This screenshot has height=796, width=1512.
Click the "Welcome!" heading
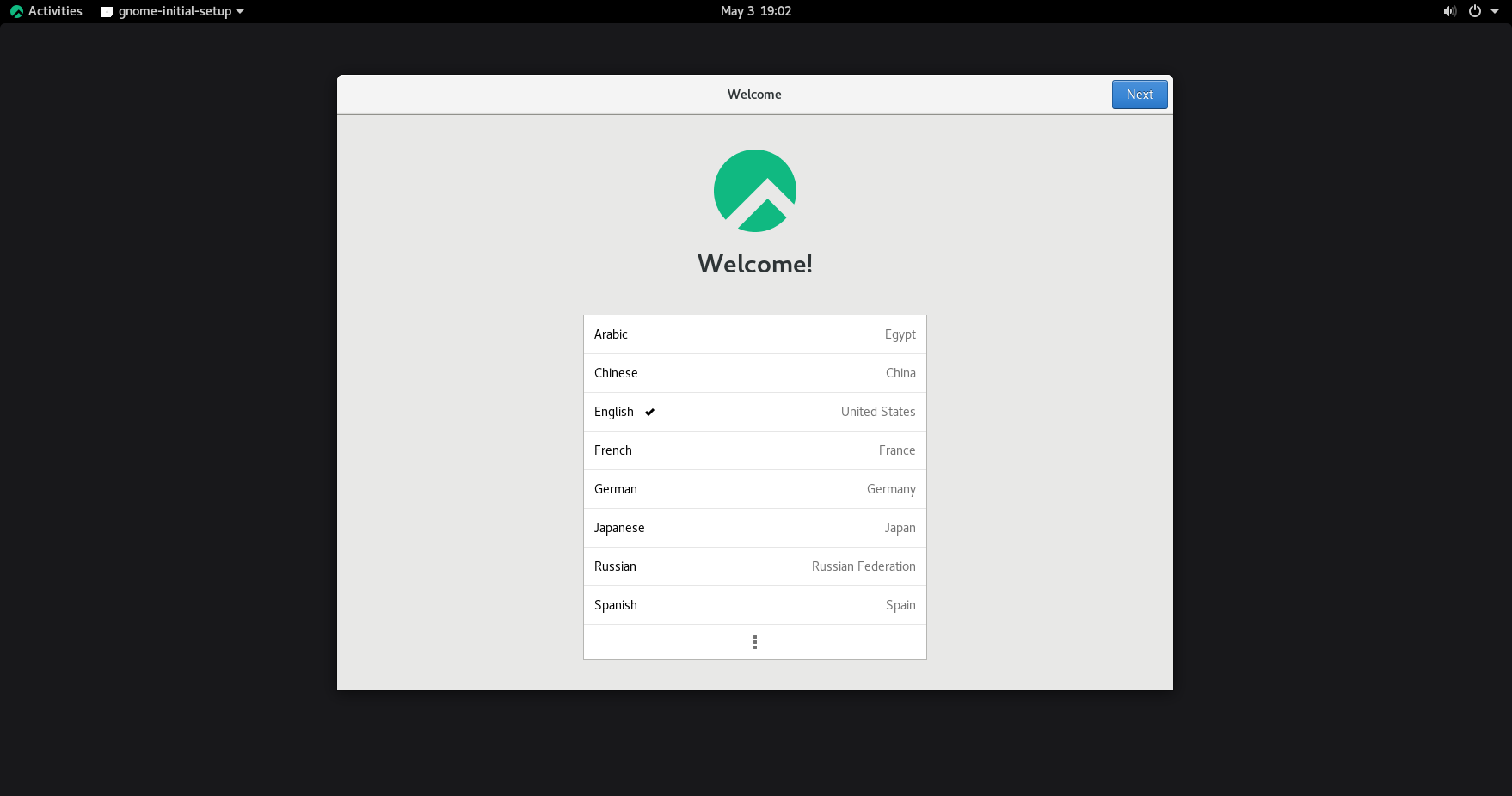click(x=755, y=264)
